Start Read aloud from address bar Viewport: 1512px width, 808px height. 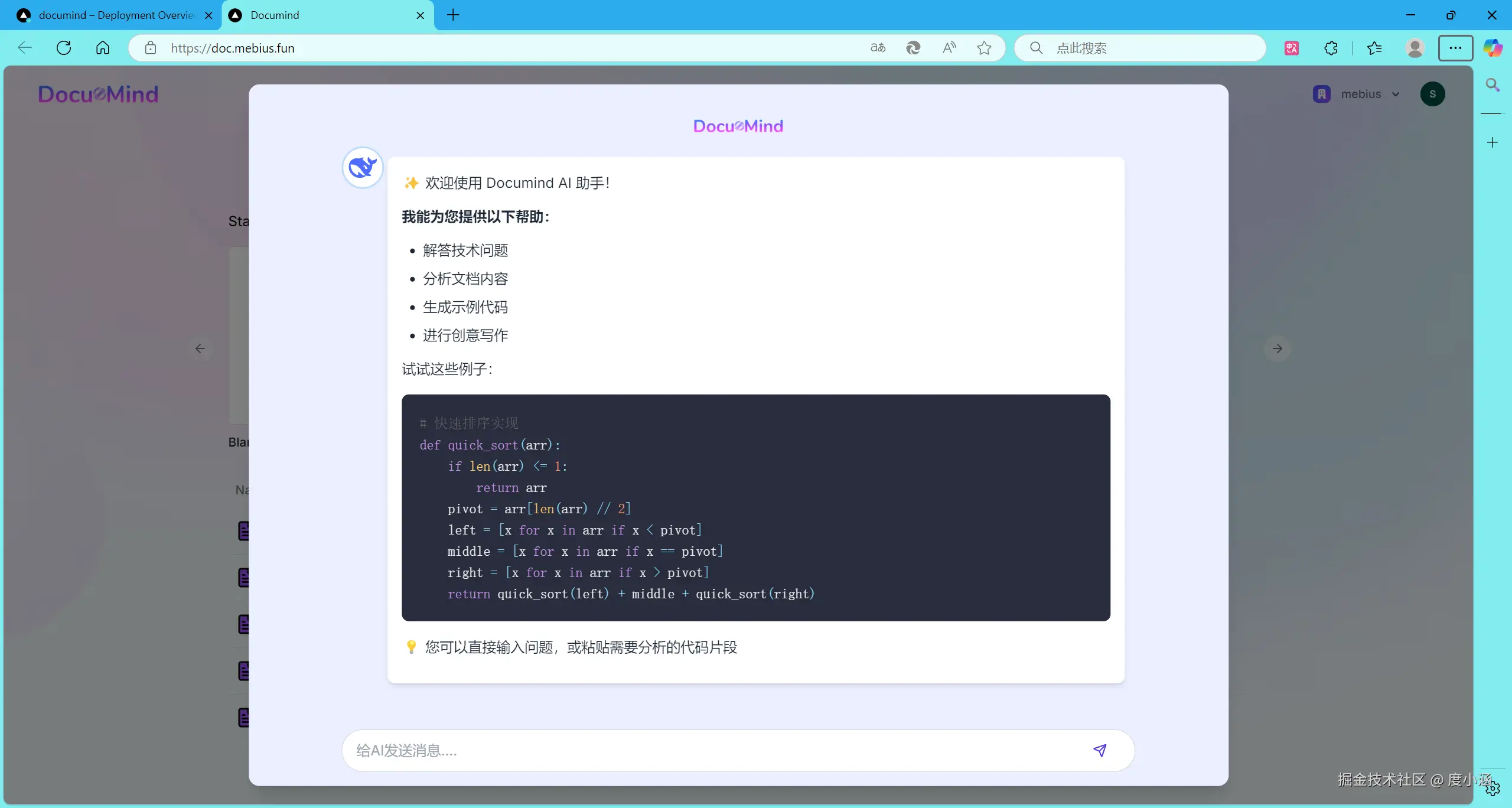pos(949,48)
